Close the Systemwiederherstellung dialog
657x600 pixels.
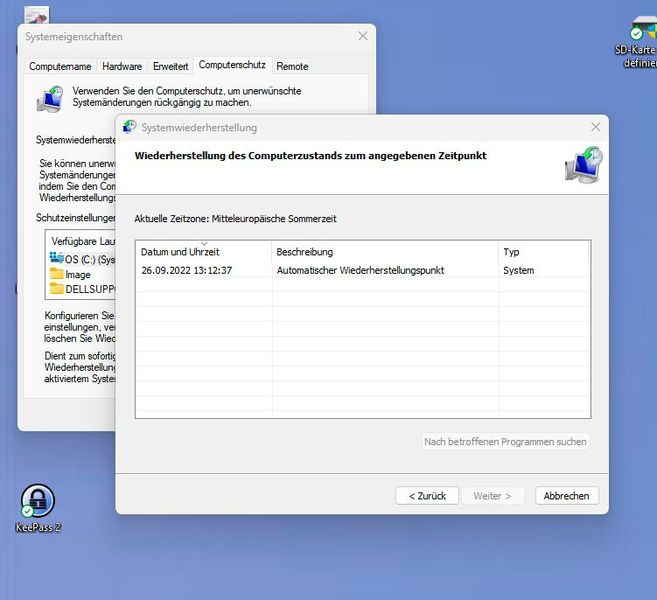point(595,127)
